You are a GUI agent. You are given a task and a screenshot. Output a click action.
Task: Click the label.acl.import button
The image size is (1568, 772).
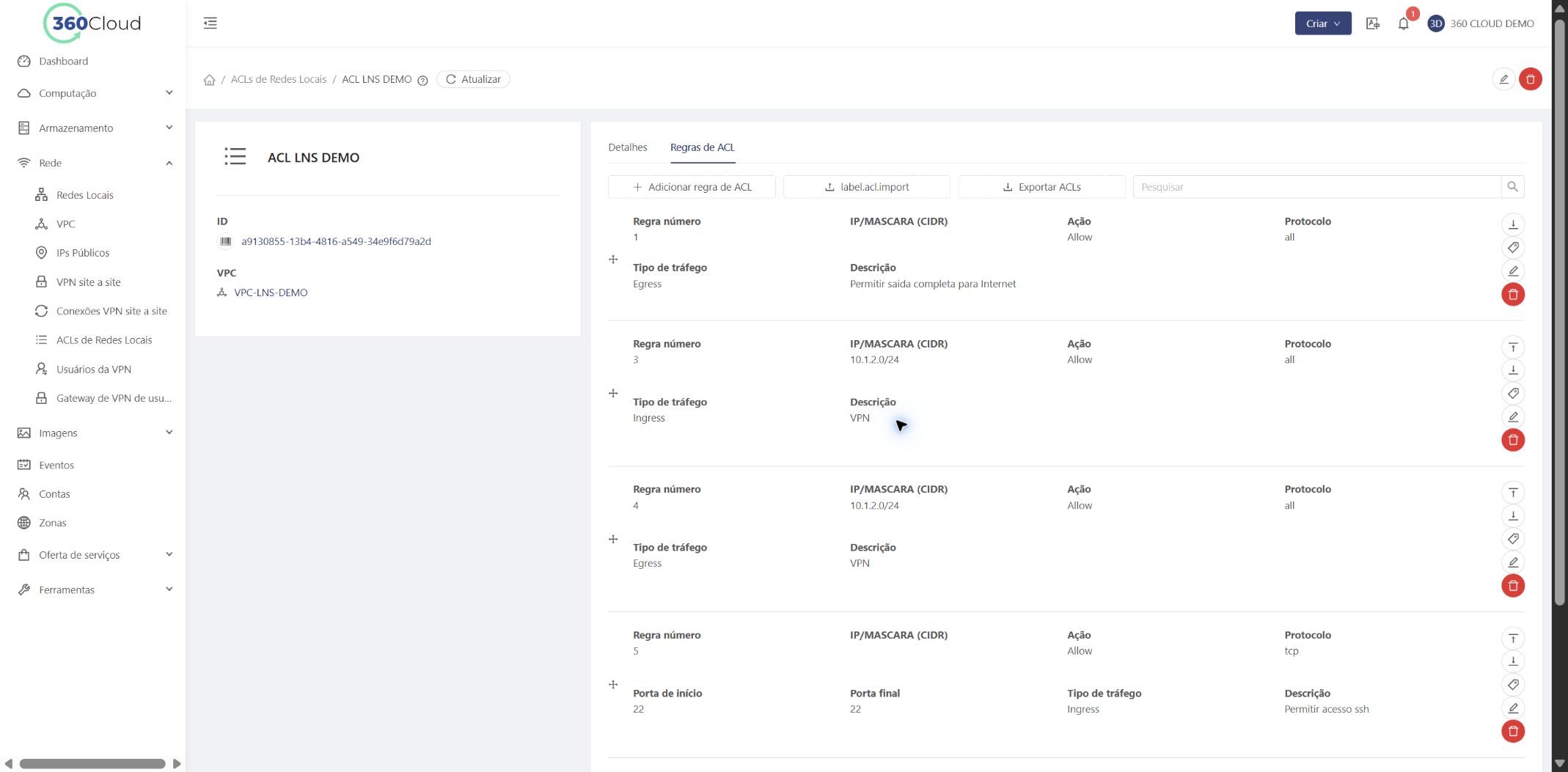866,187
